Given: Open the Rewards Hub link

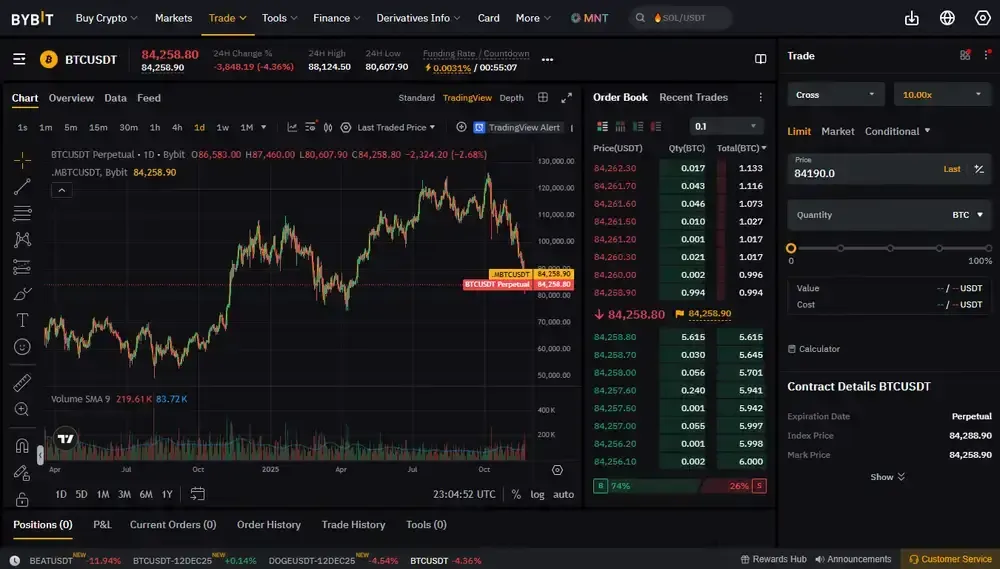Looking at the screenshot, I should 773,559.
